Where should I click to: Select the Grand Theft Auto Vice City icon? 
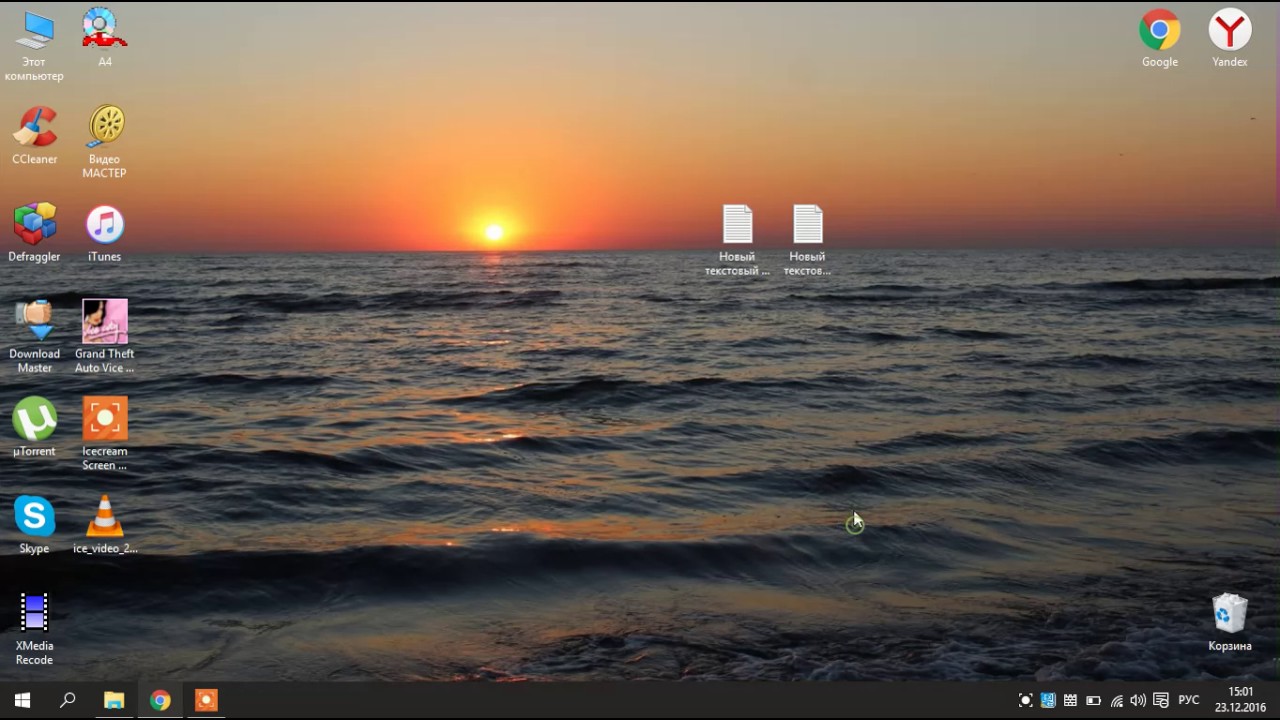pyautogui.click(x=105, y=337)
